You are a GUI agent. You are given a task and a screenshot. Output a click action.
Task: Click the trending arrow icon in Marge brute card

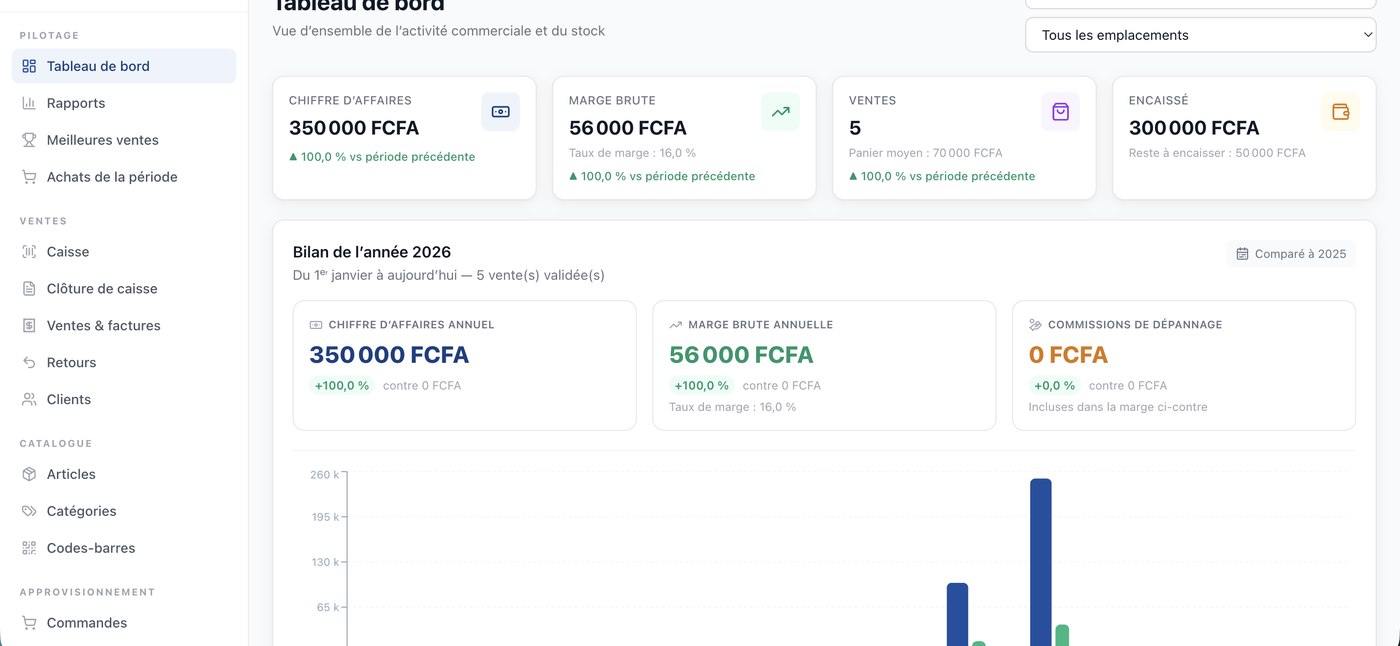pos(780,112)
